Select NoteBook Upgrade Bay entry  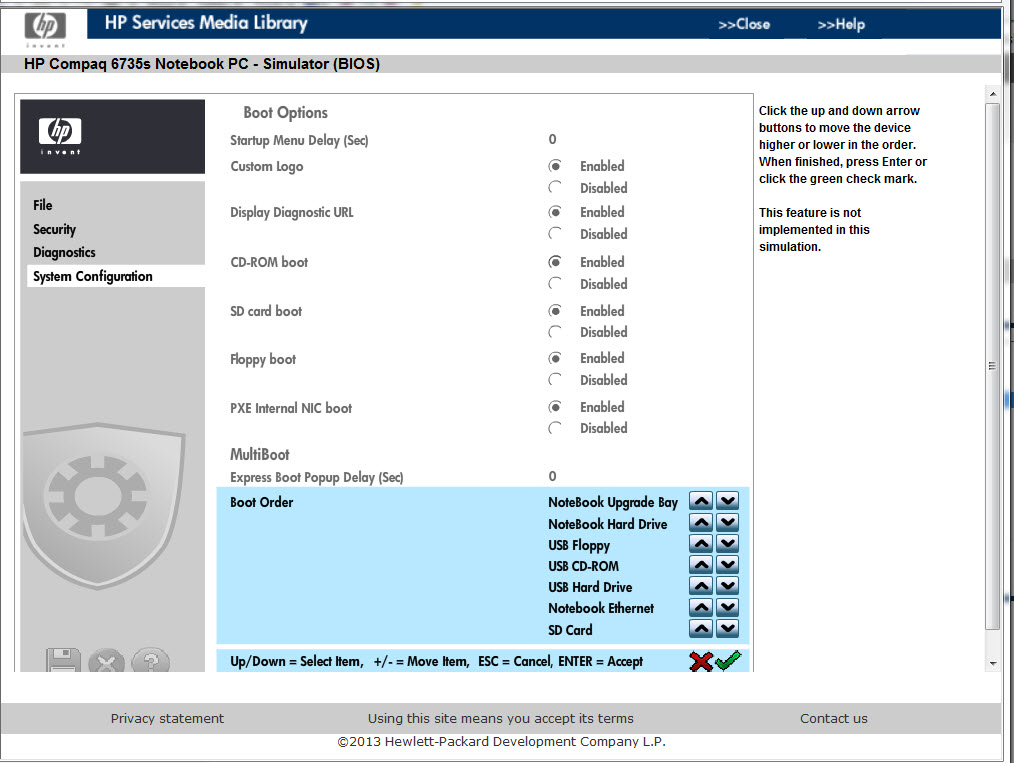tap(613, 502)
